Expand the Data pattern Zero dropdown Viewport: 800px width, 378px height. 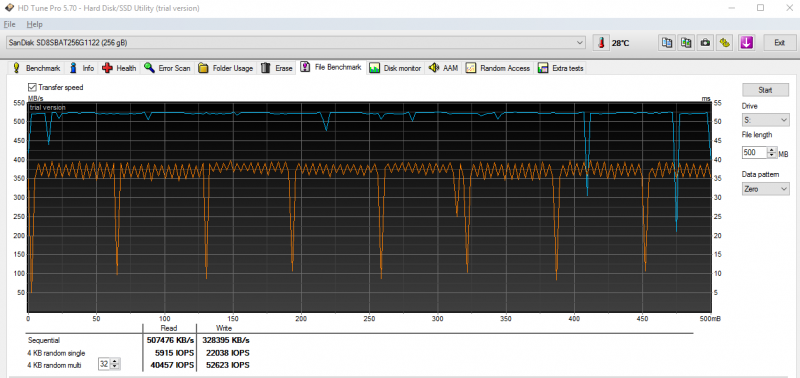(765, 189)
